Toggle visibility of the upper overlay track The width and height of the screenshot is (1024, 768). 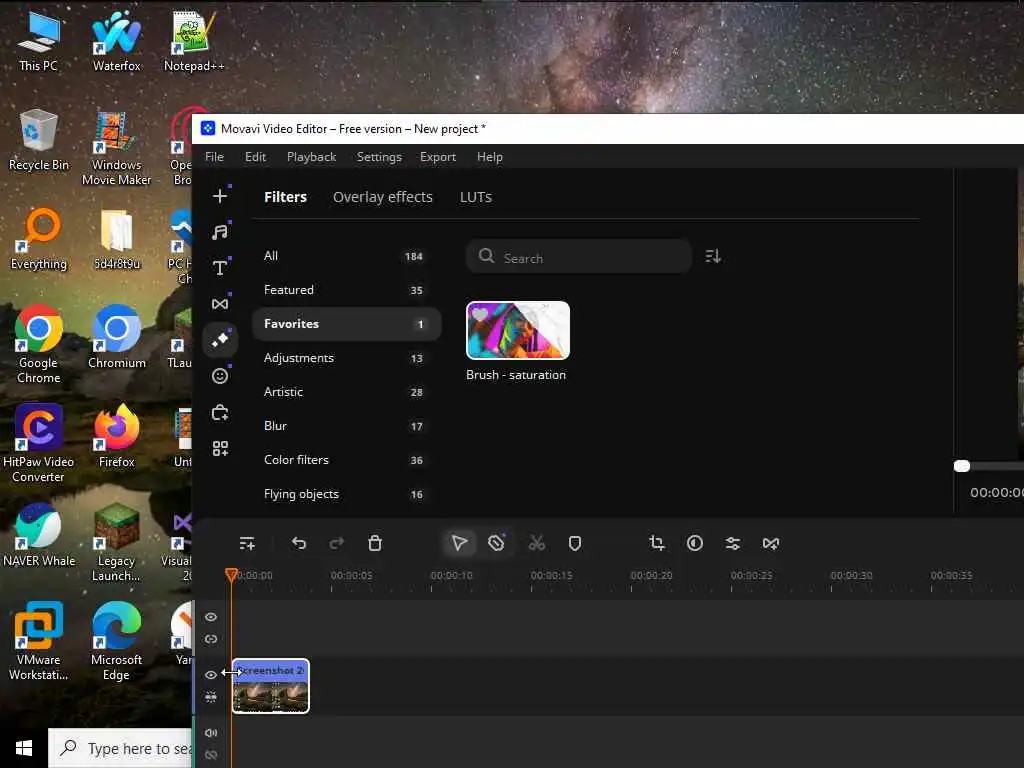pos(211,617)
